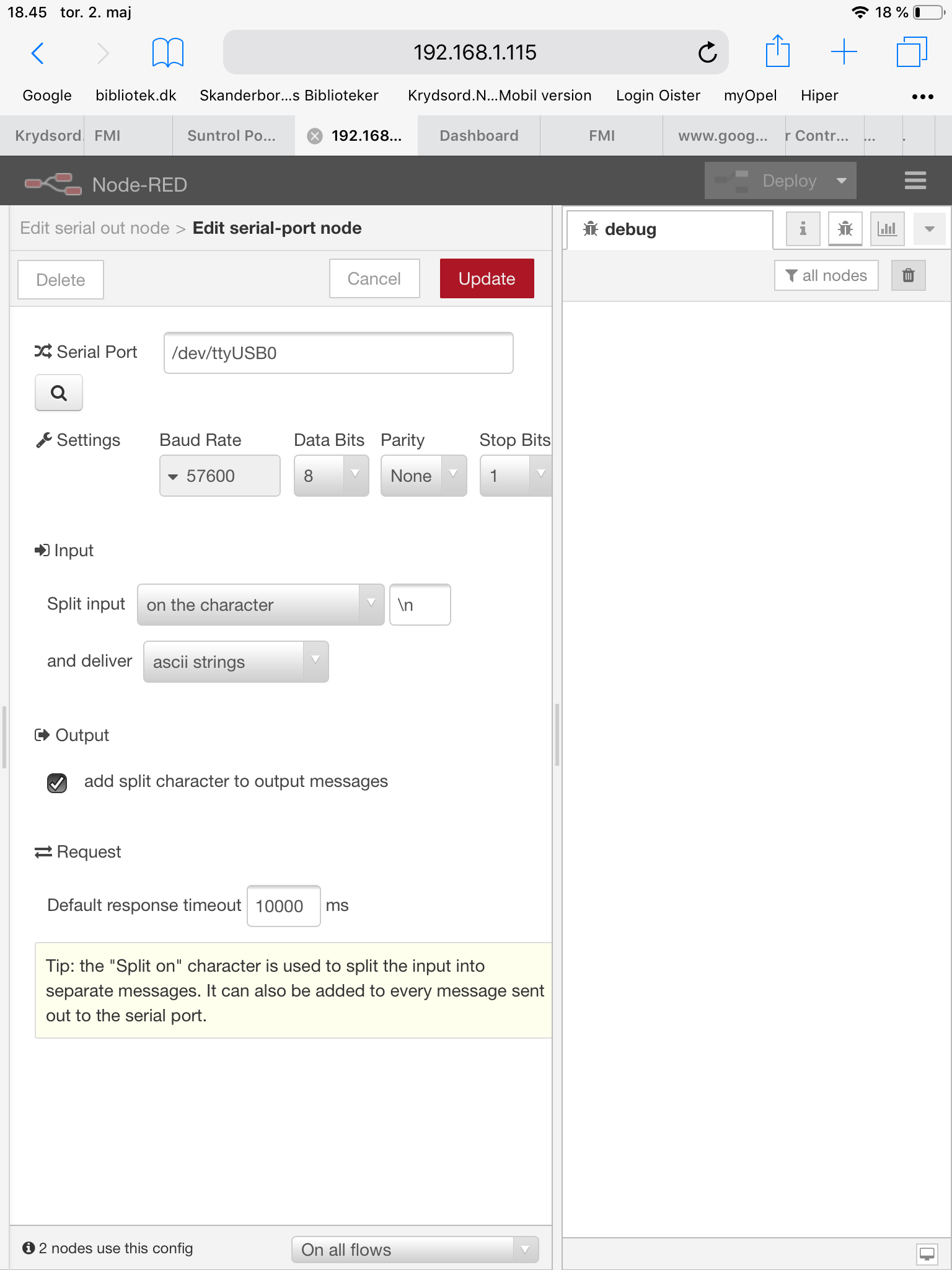Open the Parity dropdown
This screenshot has height=1270, width=952.
click(424, 476)
